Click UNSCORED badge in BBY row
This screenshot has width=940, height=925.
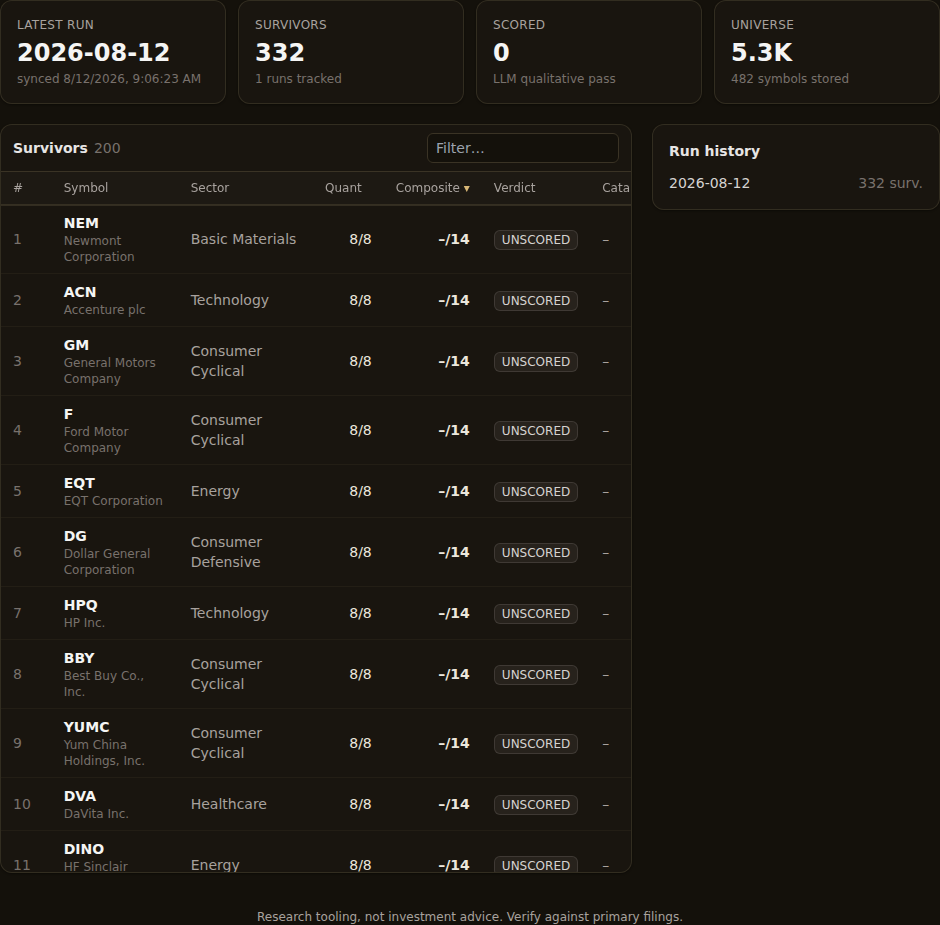click(x=535, y=675)
